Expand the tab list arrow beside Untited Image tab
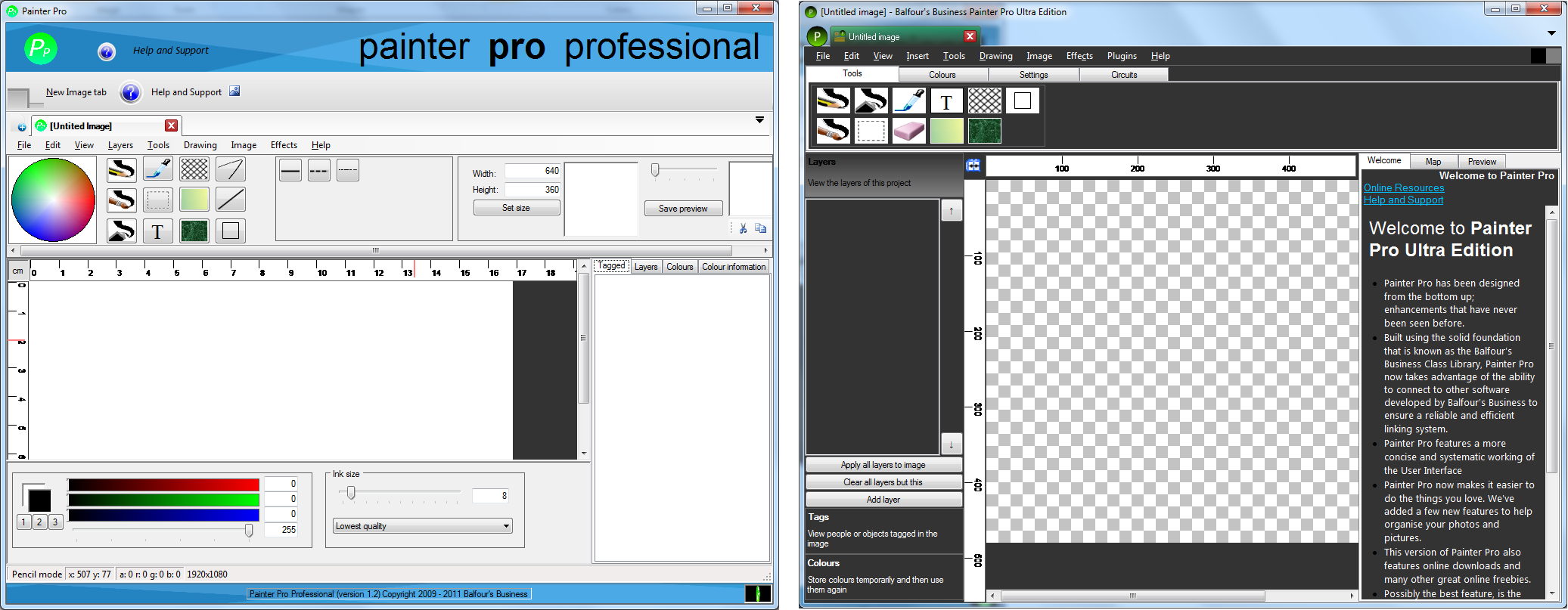Image resolution: width=1568 pixels, height=610 pixels. coord(759,120)
